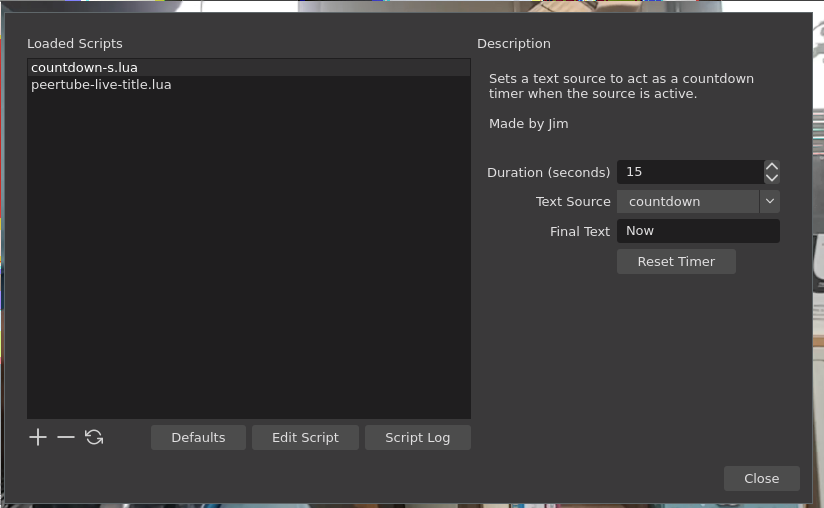The height and width of the screenshot is (508, 824).
Task: Increase duration with the up stepper arrow
Action: tap(772, 167)
